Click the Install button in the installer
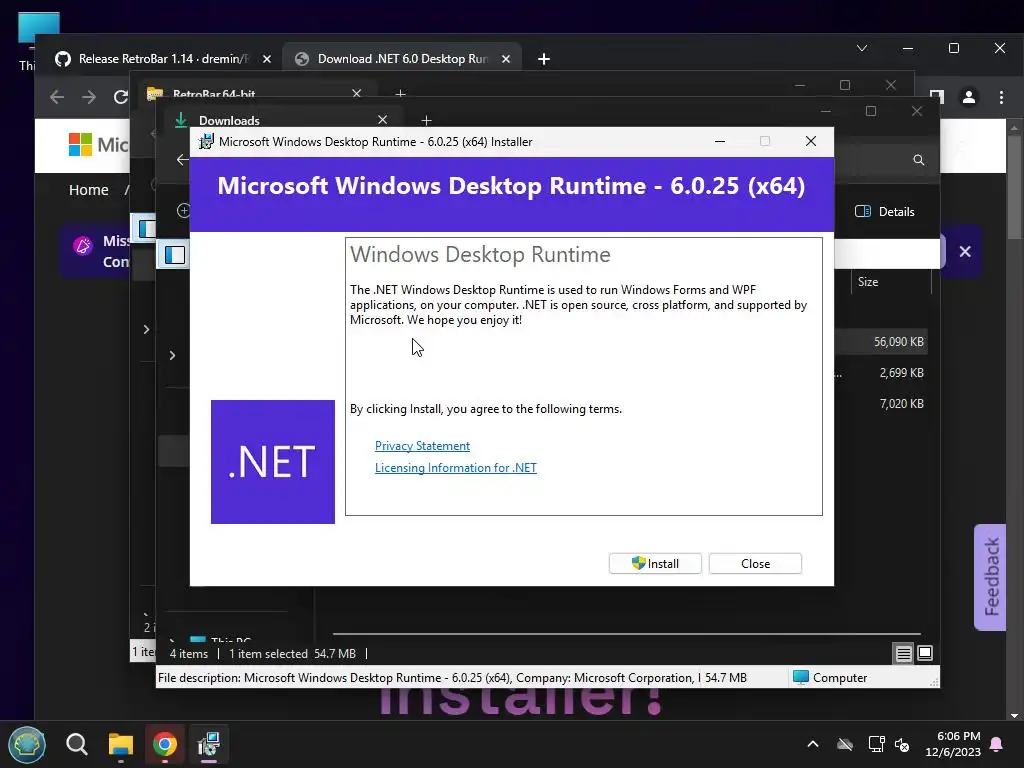 [x=655, y=564]
